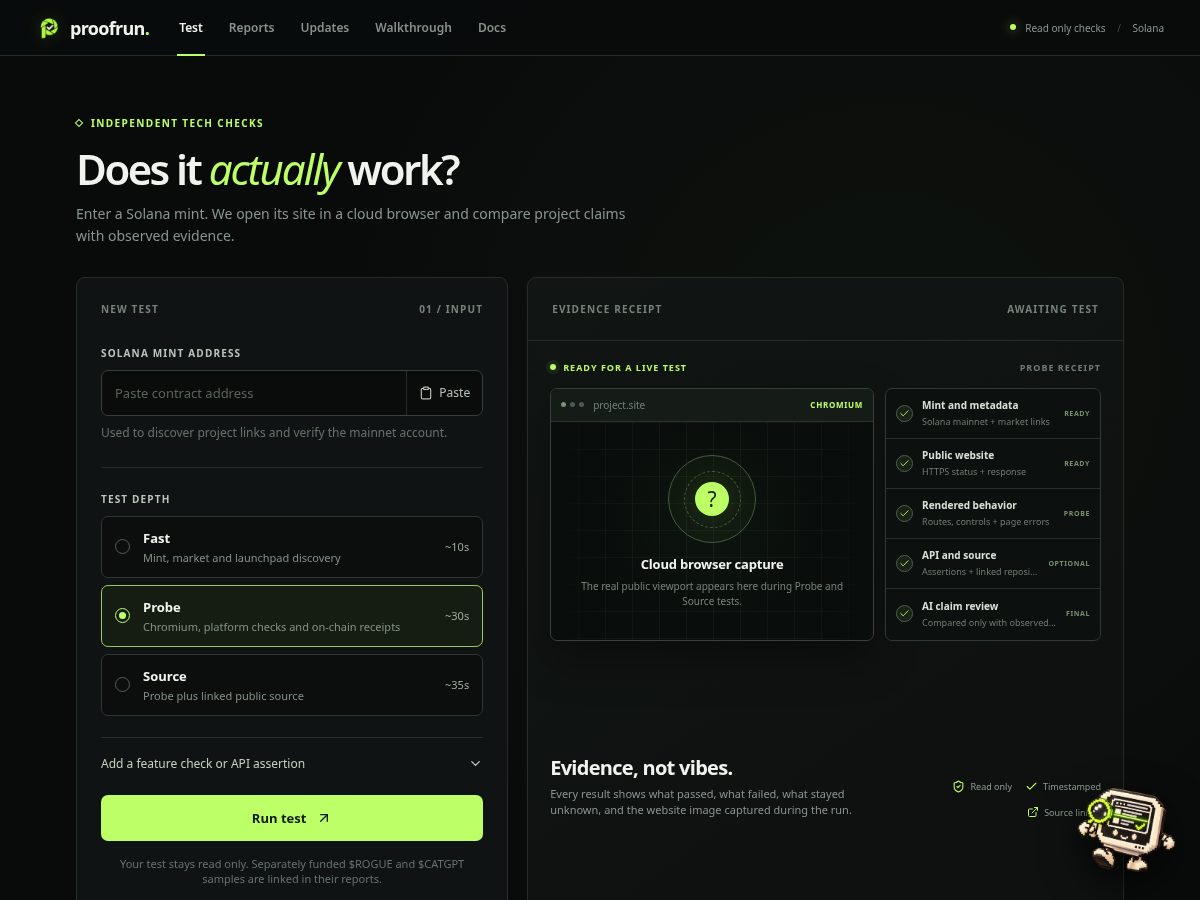The height and width of the screenshot is (900, 1200).
Task: Click the CHROMIUM label
Action: [836, 405]
